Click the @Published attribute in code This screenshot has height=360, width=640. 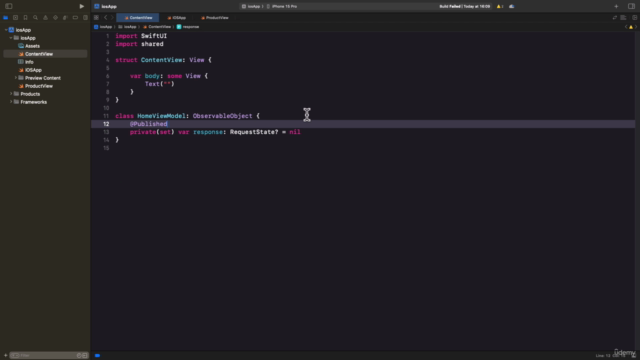tap(149, 124)
